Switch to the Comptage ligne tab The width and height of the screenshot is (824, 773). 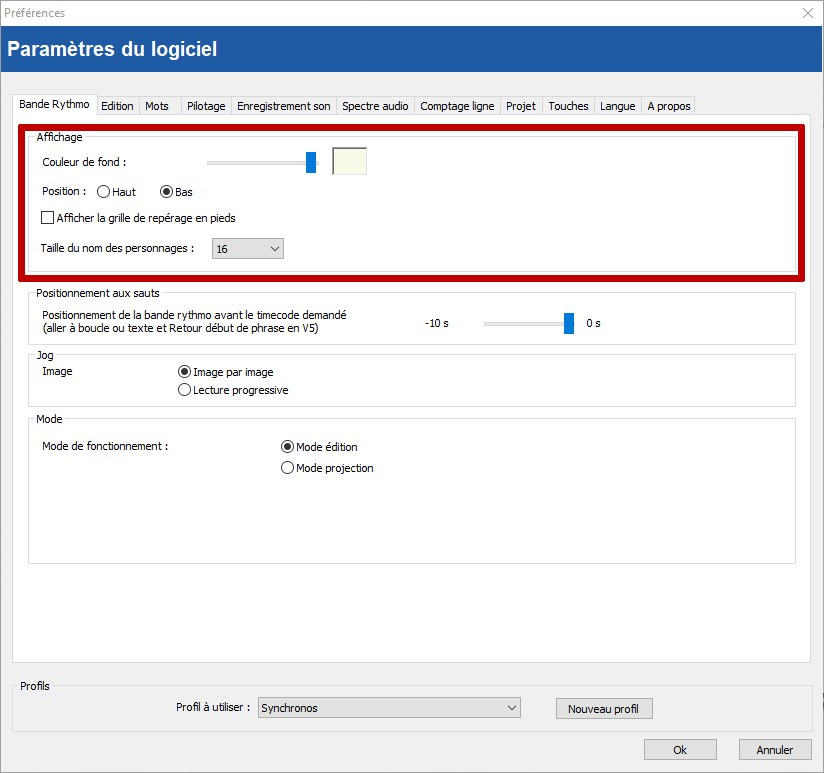(x=457, y=106)
